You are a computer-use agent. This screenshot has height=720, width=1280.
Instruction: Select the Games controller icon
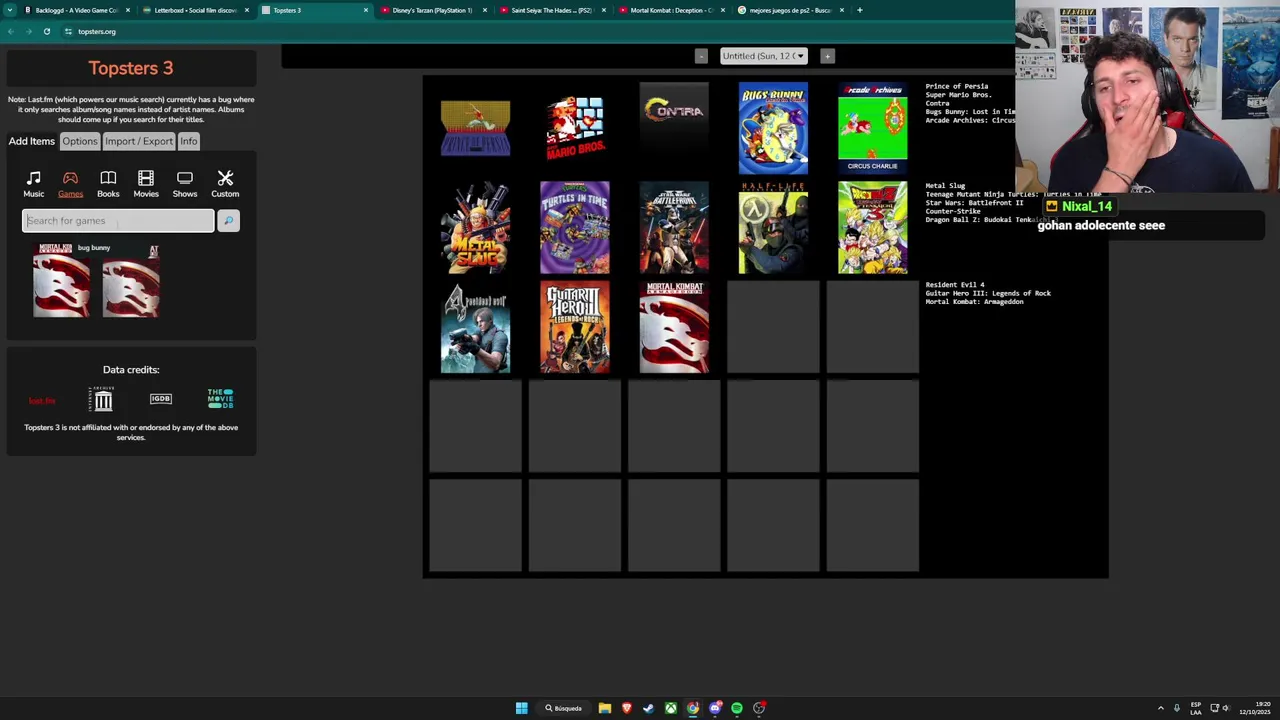(x=70, y=183)
